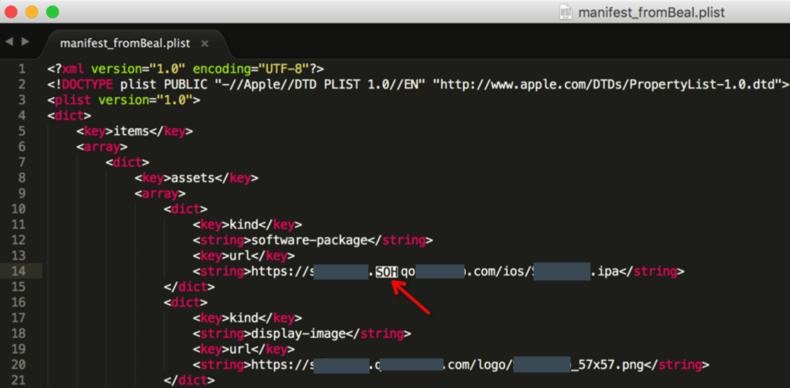
Task: Click the yellow minimize window button
Action: 32,12
